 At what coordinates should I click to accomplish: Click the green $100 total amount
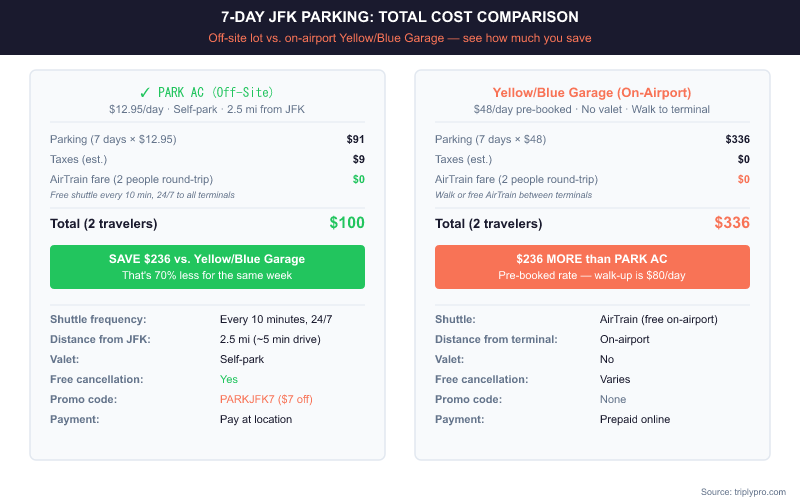347,223
